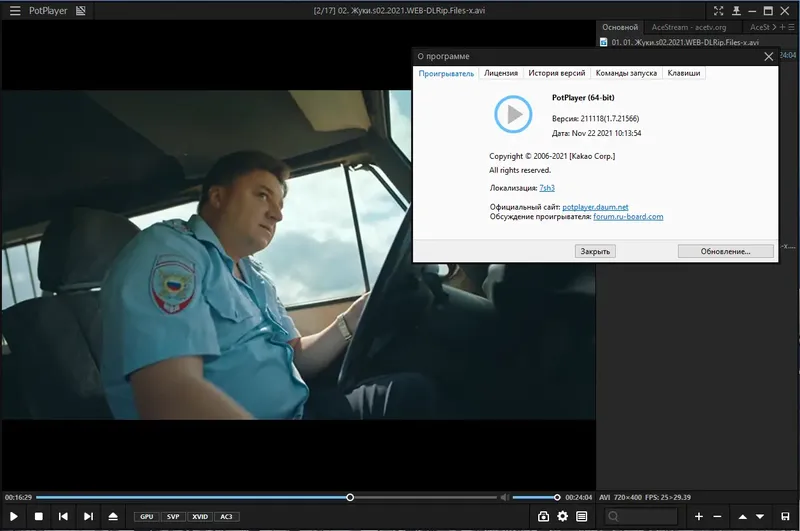
Task: Open the Лицензия tab
Action: (x=501, y=73)
